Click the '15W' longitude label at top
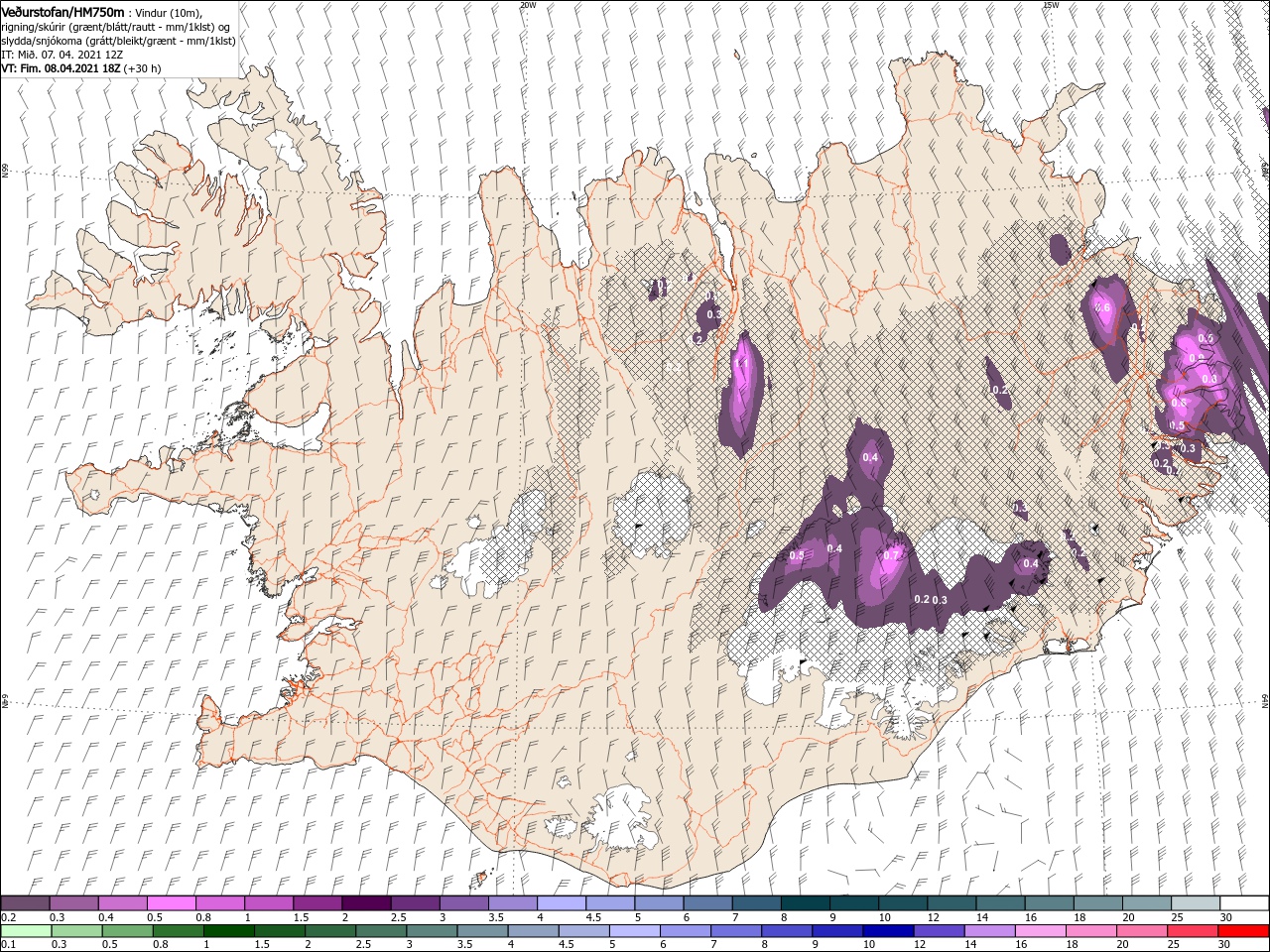This screenshot has height=952, width=1270. [x=1051, y=5]
